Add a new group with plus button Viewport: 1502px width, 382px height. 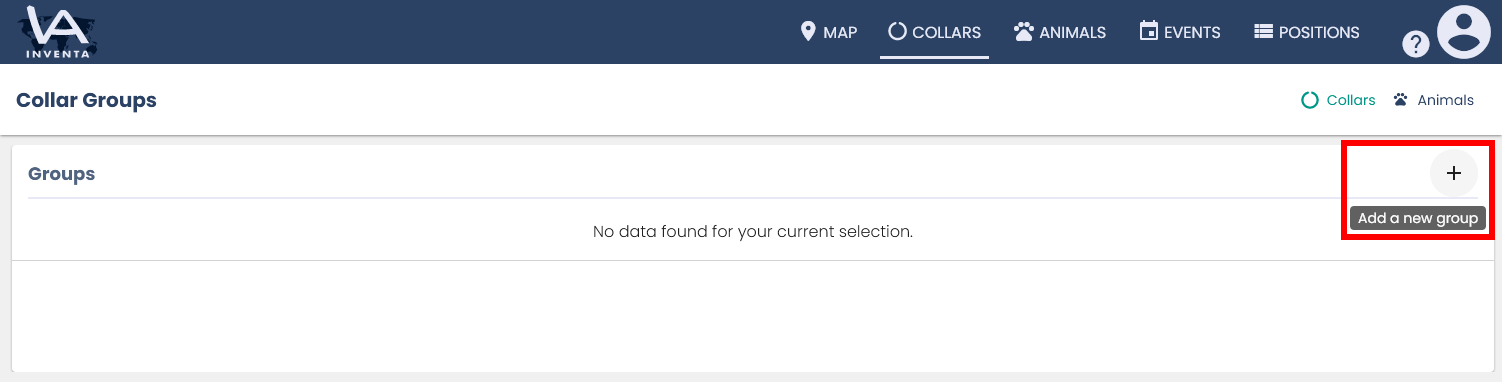pyautogui.click(x=1454, y=173)
